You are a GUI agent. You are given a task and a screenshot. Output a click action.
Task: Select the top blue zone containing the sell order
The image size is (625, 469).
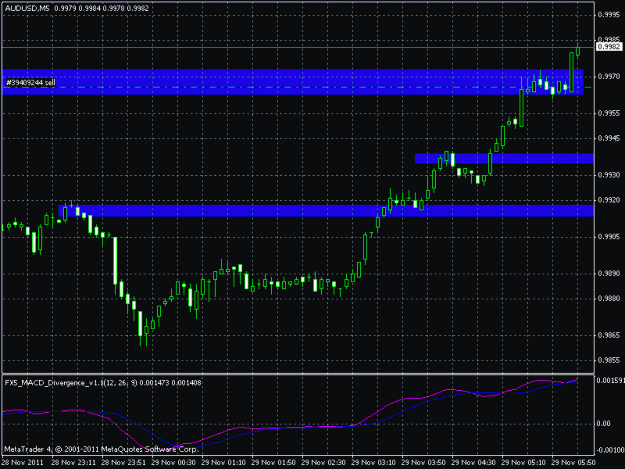[293, 82]
